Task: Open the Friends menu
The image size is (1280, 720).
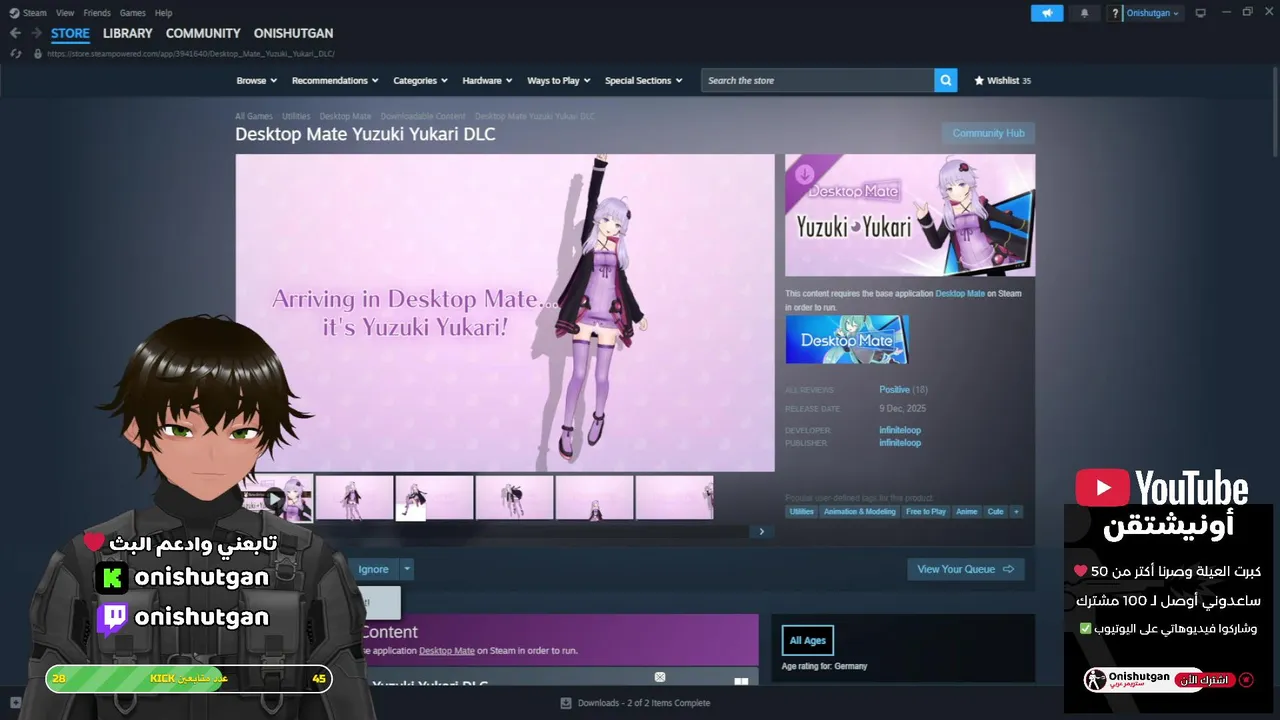Action: 97,13
